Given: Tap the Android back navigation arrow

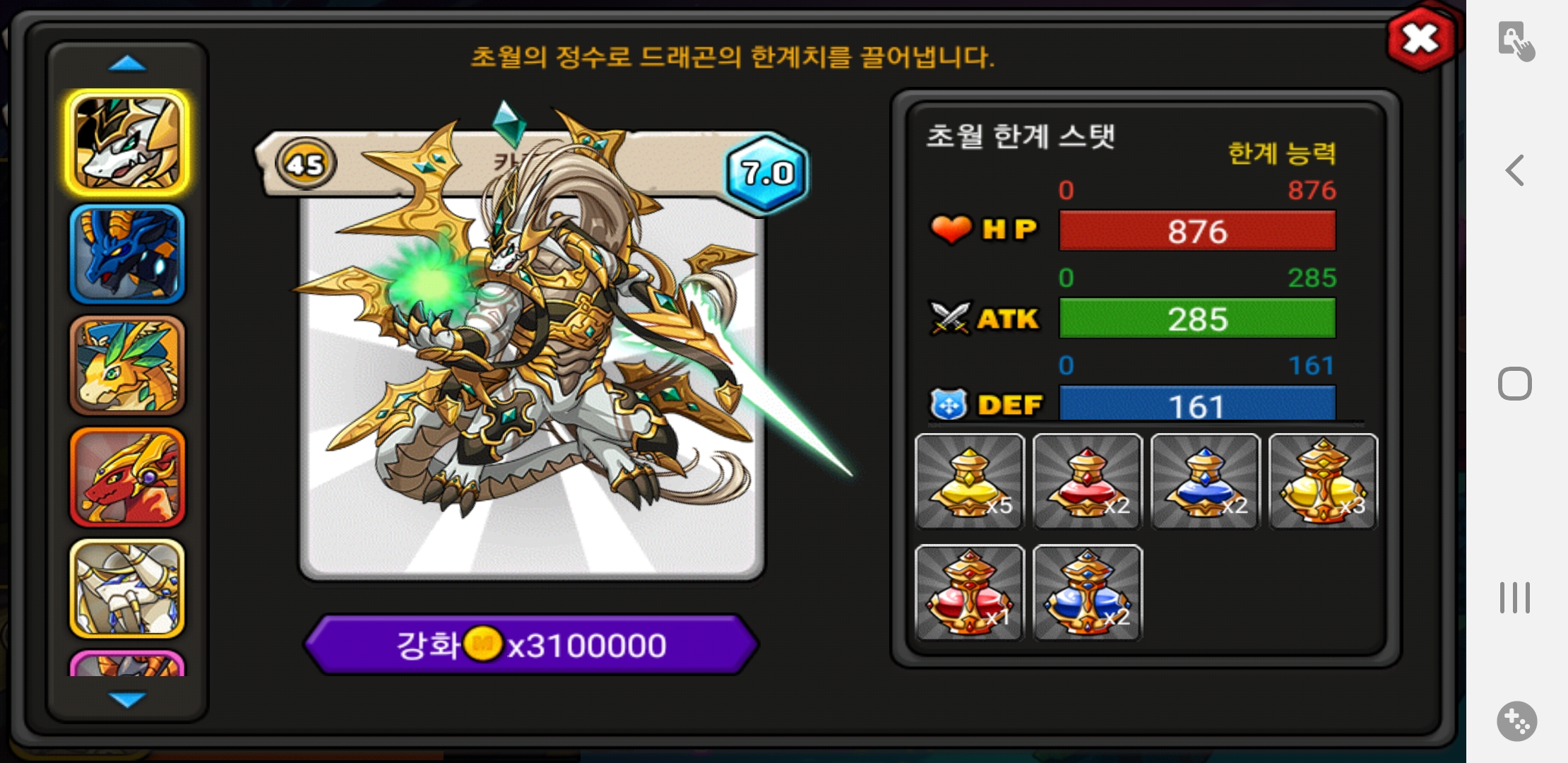Looking at the screenshot, I should 1514,170.
